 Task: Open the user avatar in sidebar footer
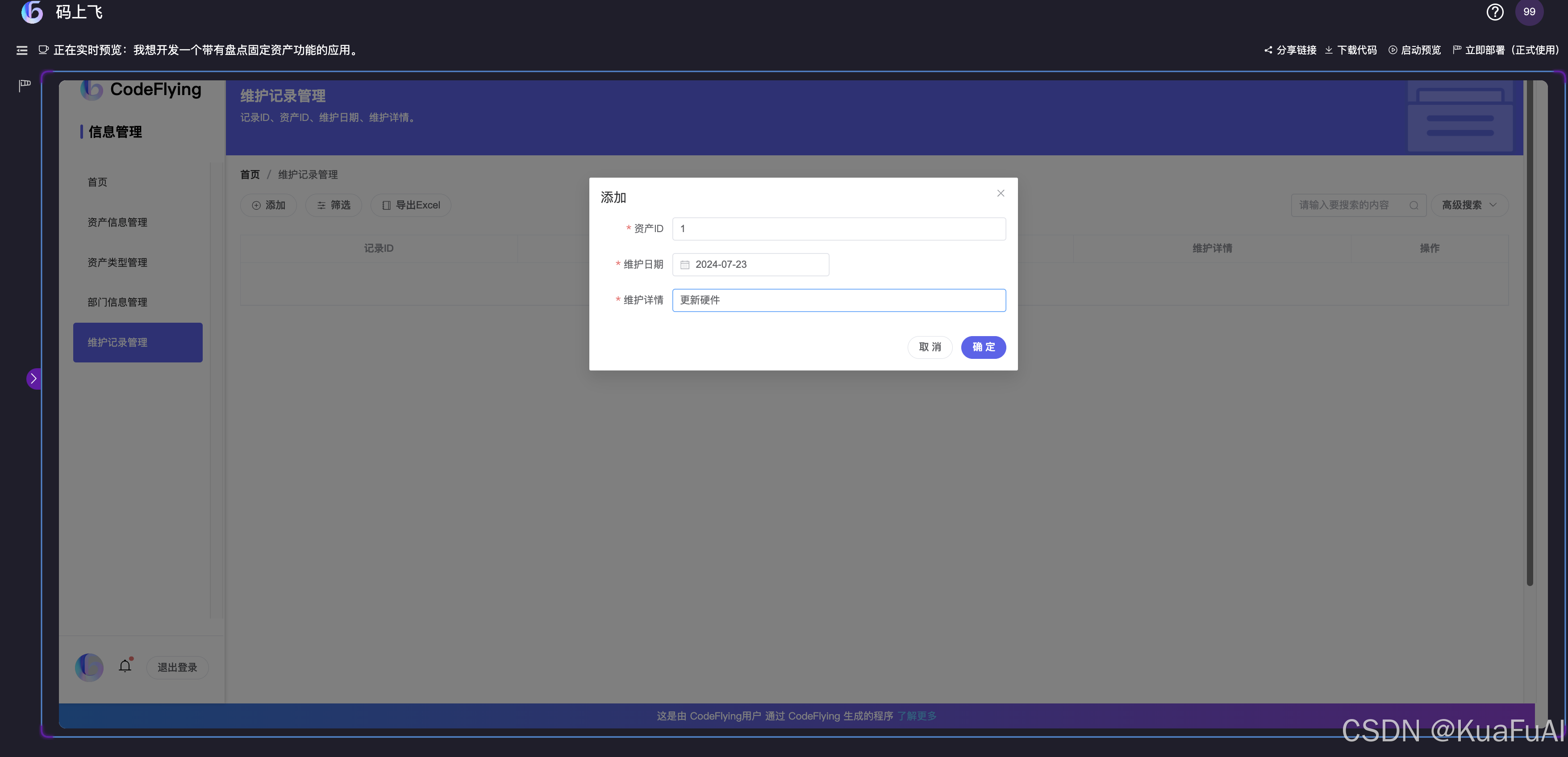89,668
